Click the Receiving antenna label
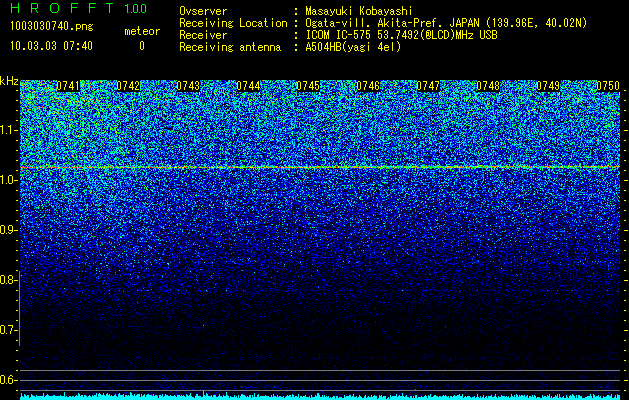This screenshot has height=400, width=629. 230,47
